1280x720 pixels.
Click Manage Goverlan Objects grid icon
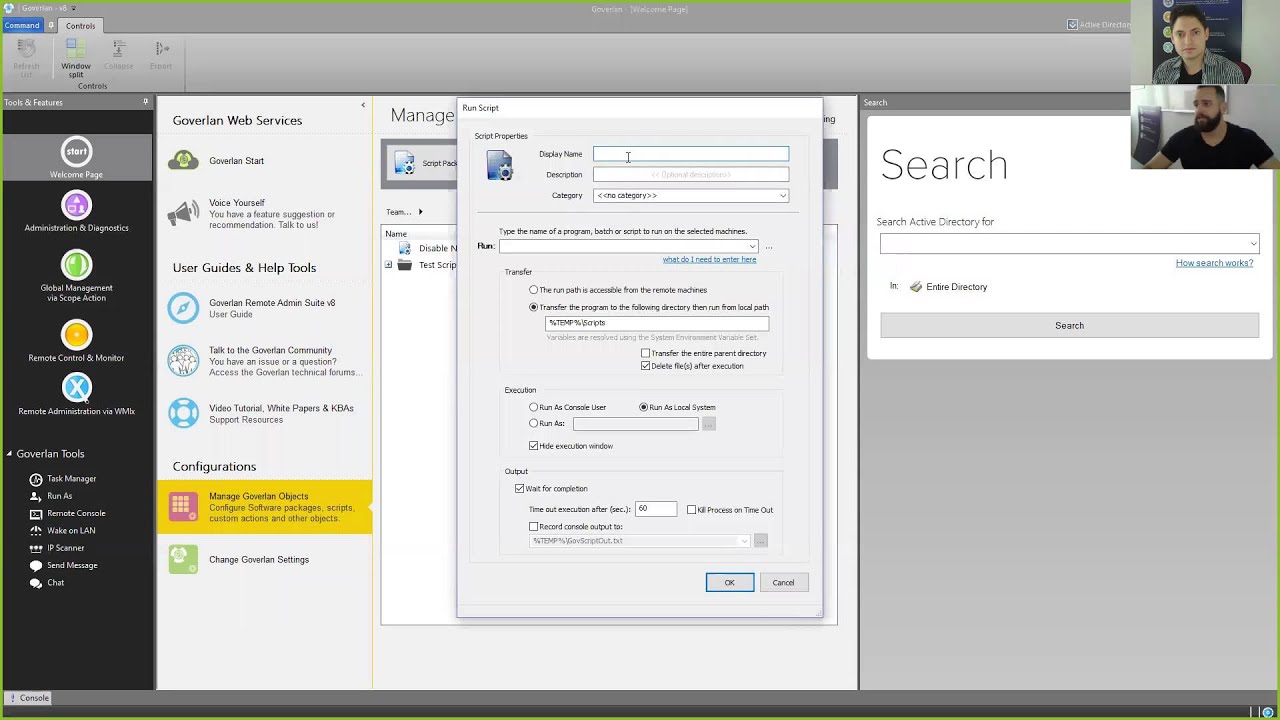click(181, 507)
